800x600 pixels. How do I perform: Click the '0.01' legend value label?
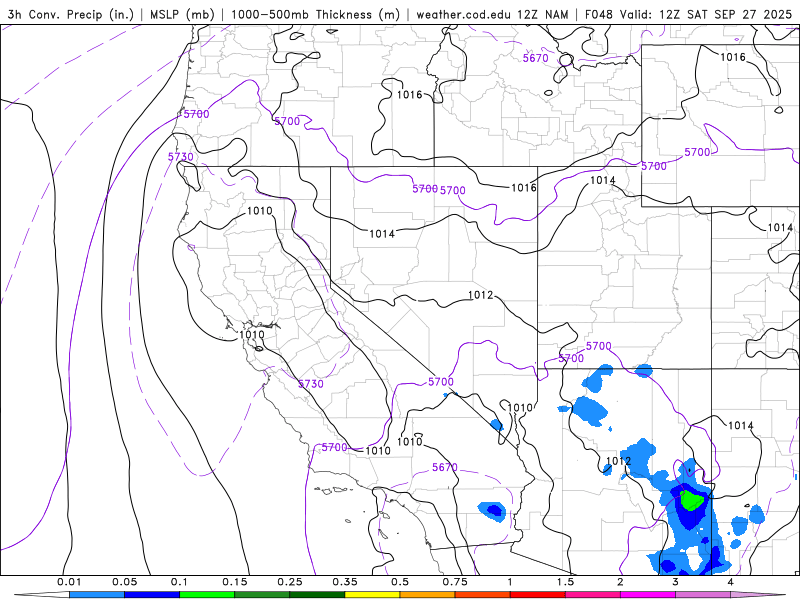[x=69, y=582]
